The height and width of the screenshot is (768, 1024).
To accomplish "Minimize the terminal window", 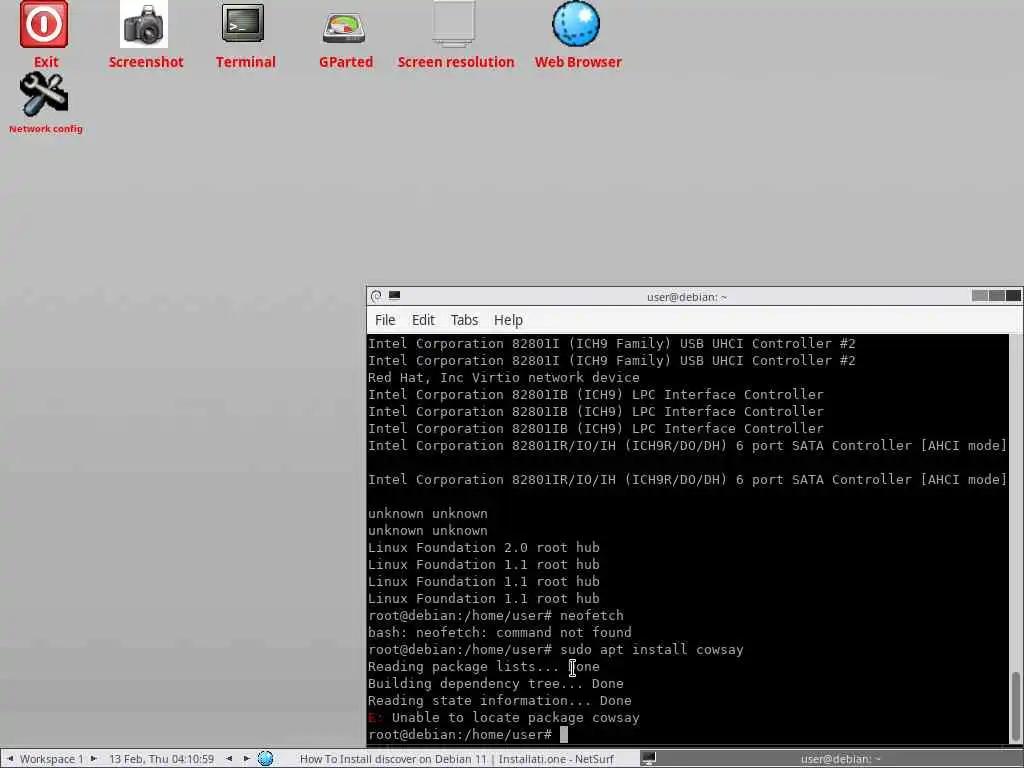I will pos(980,296).
